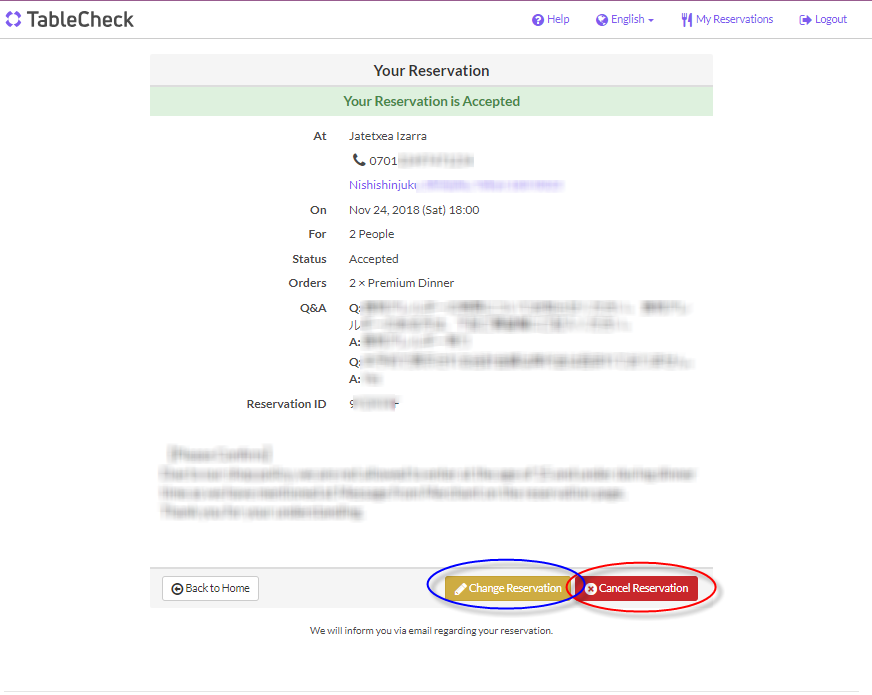Click the X icon on Cancel Reservation
Viewport: 872px width, 695px height.
coord(591,589)
